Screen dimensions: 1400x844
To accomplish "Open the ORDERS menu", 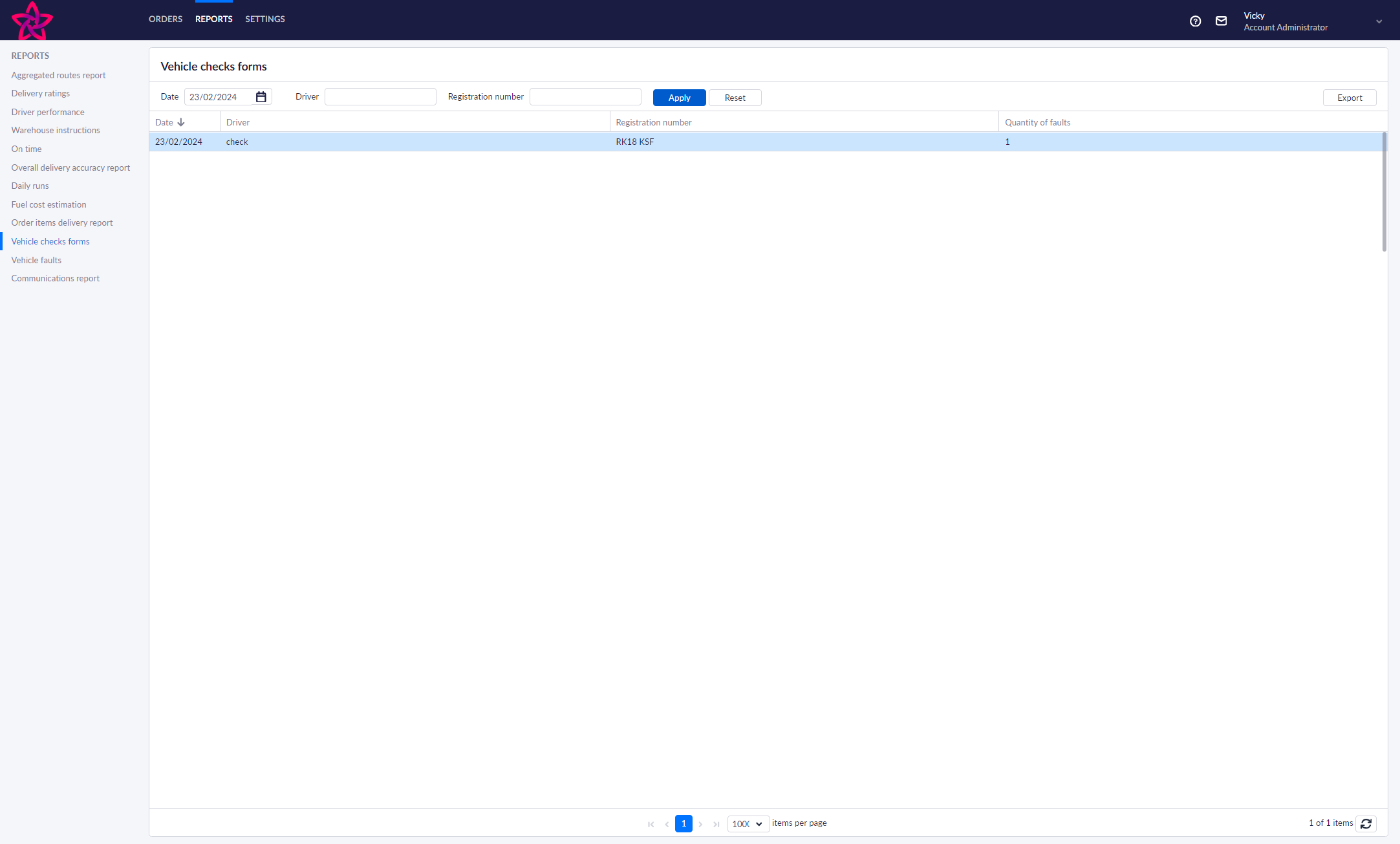I will pos(166,19).
